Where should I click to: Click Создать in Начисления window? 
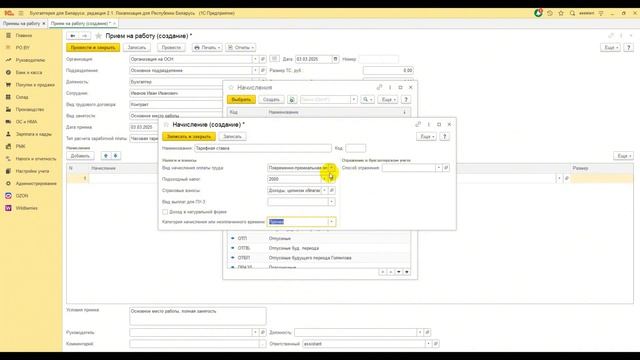coord(271,100)
